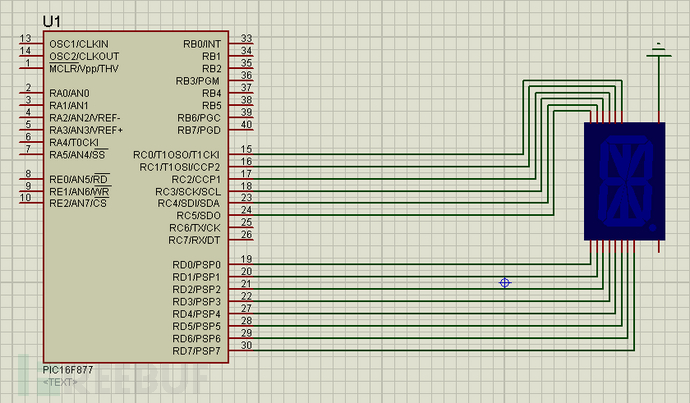This screenshot has width=690, height=403.
Task: Click the <TEXT> placeholder under PIC16F877
Action: (60, 382)
